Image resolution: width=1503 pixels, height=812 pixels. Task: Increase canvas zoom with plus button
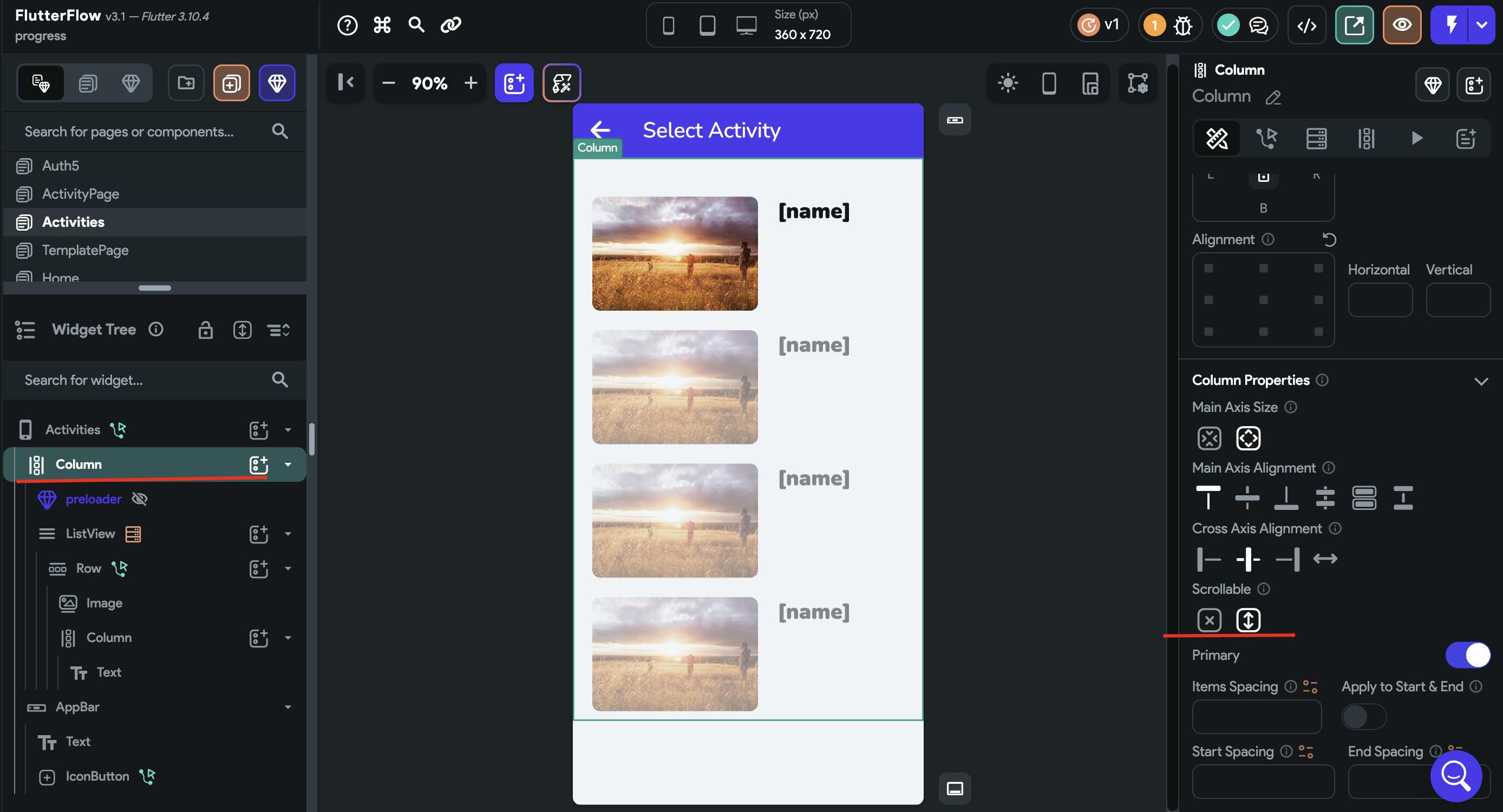click(470, 83)
